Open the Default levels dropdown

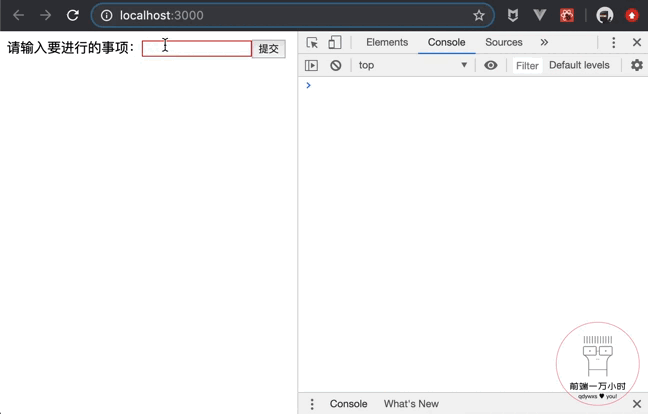[579, 65]
